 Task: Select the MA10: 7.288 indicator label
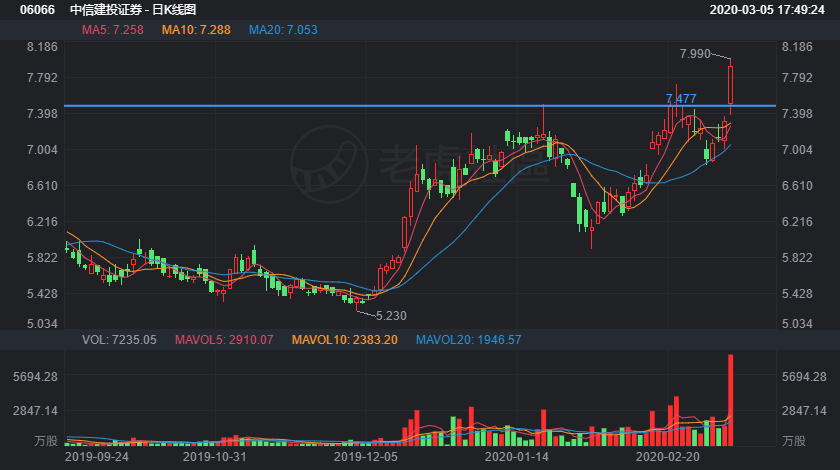tap(196, 30)
